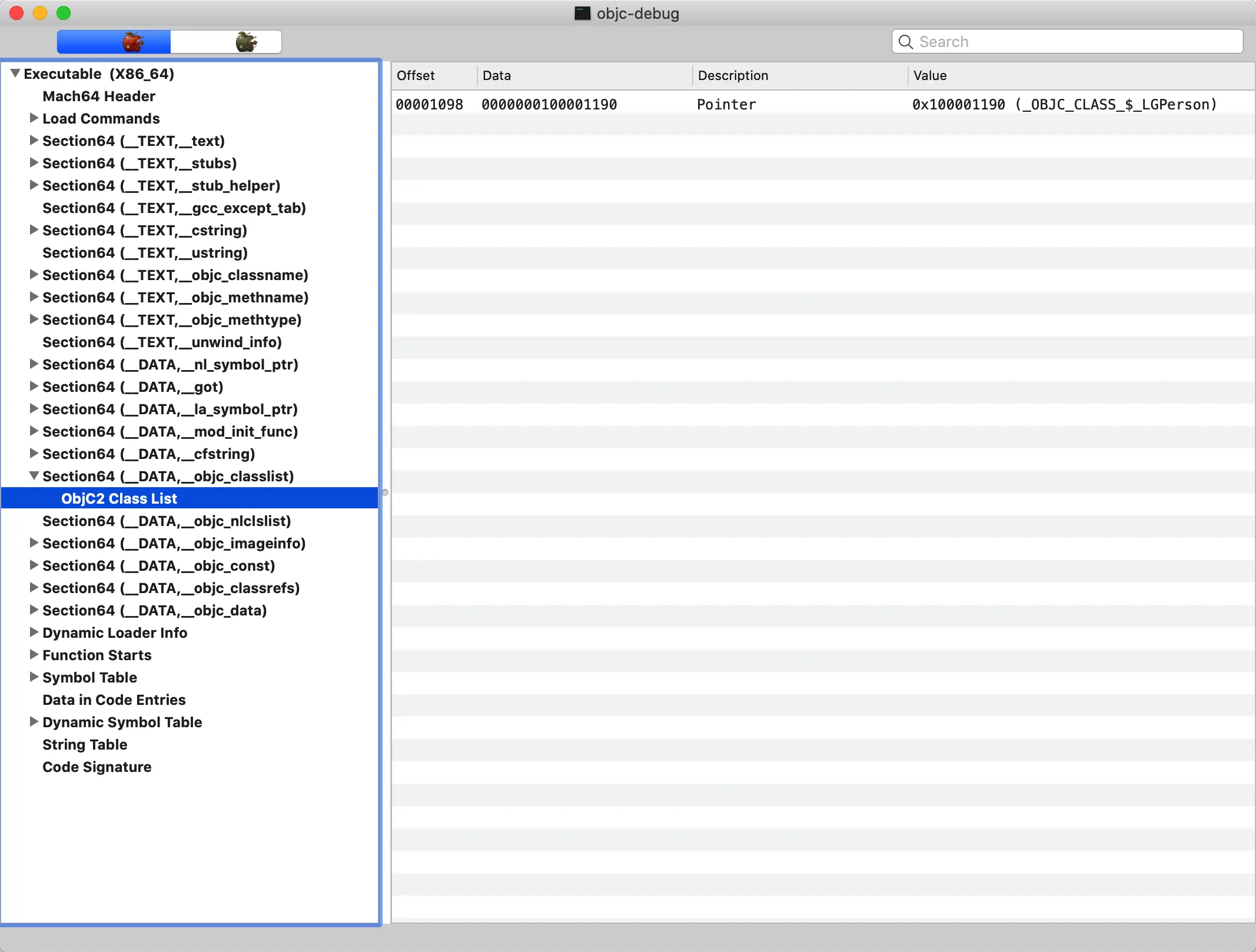Expand the Load Commands node
The width and height of the screenshot is (1256, 952).
click(x=34, y=118)
